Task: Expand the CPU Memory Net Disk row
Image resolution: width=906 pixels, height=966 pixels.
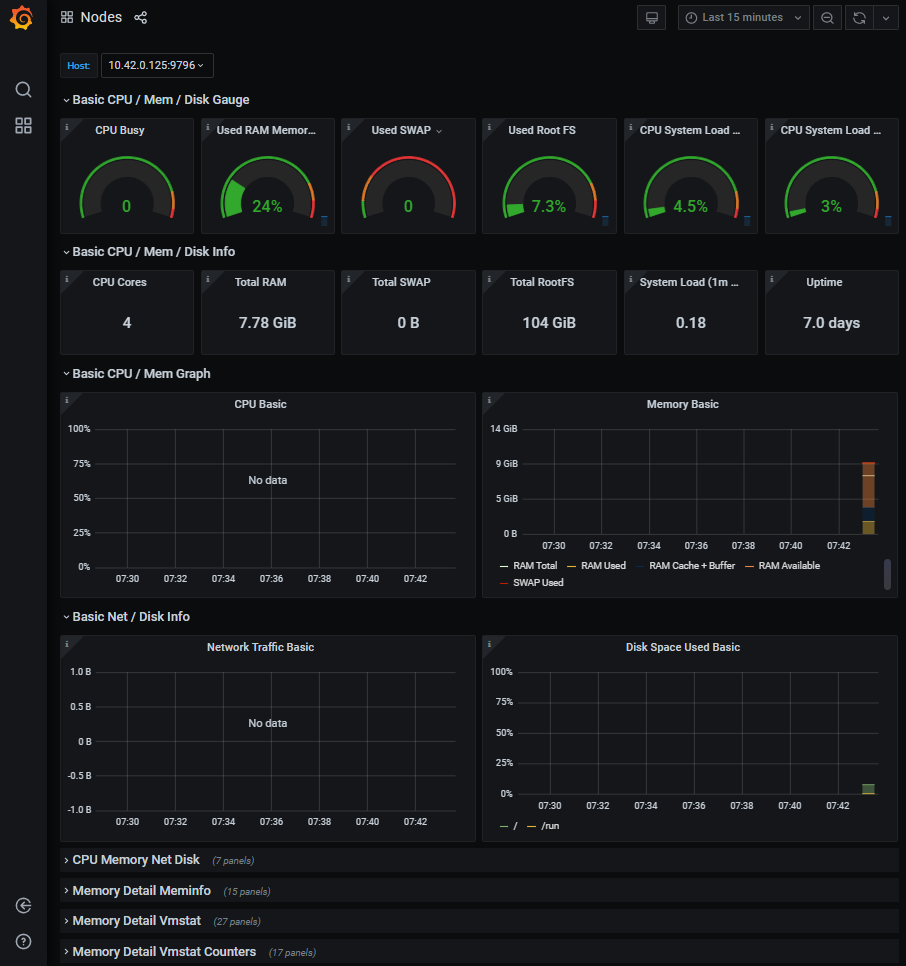Action: coord(135,859)
